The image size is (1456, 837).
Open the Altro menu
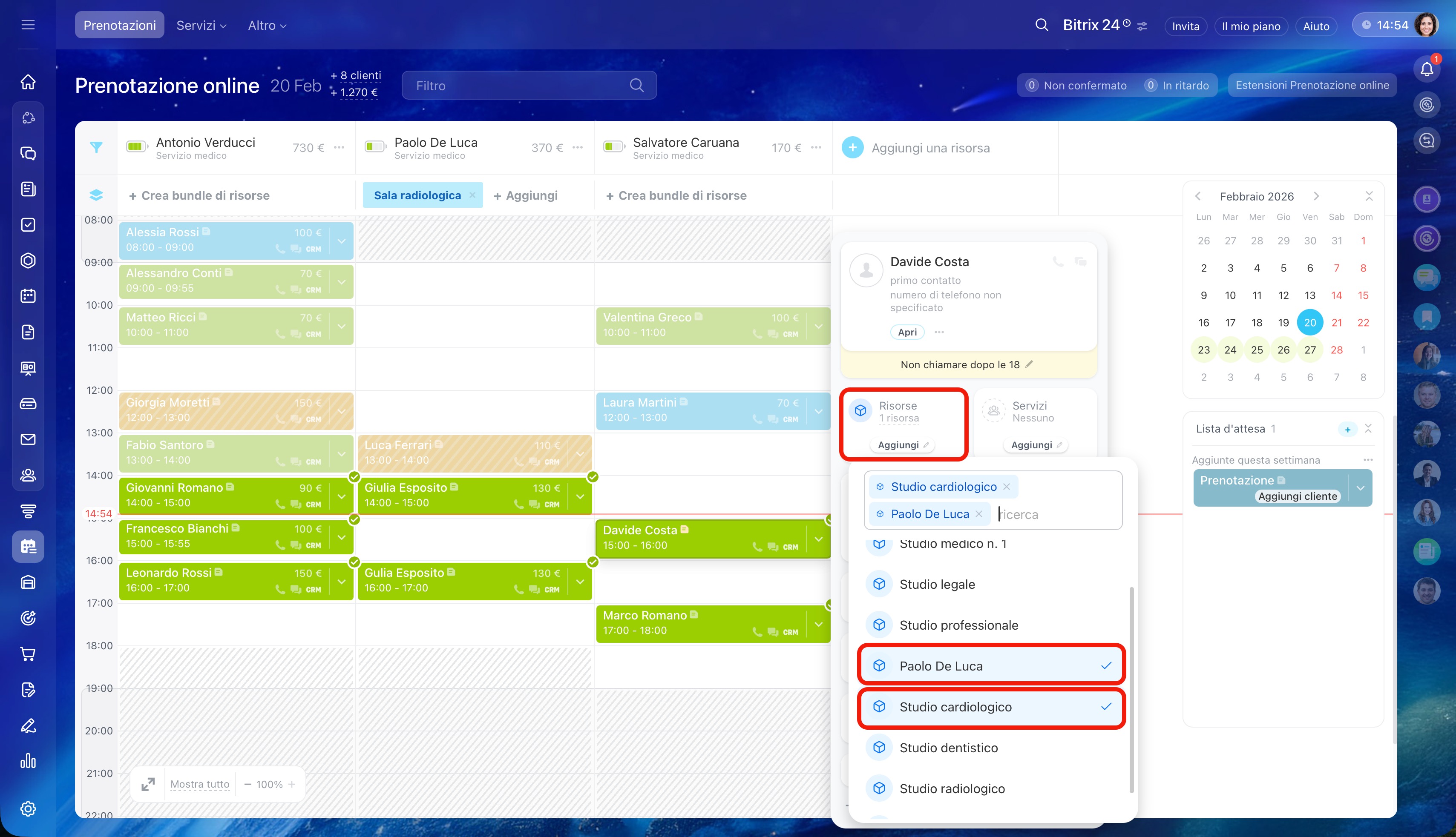coord(267,25)
